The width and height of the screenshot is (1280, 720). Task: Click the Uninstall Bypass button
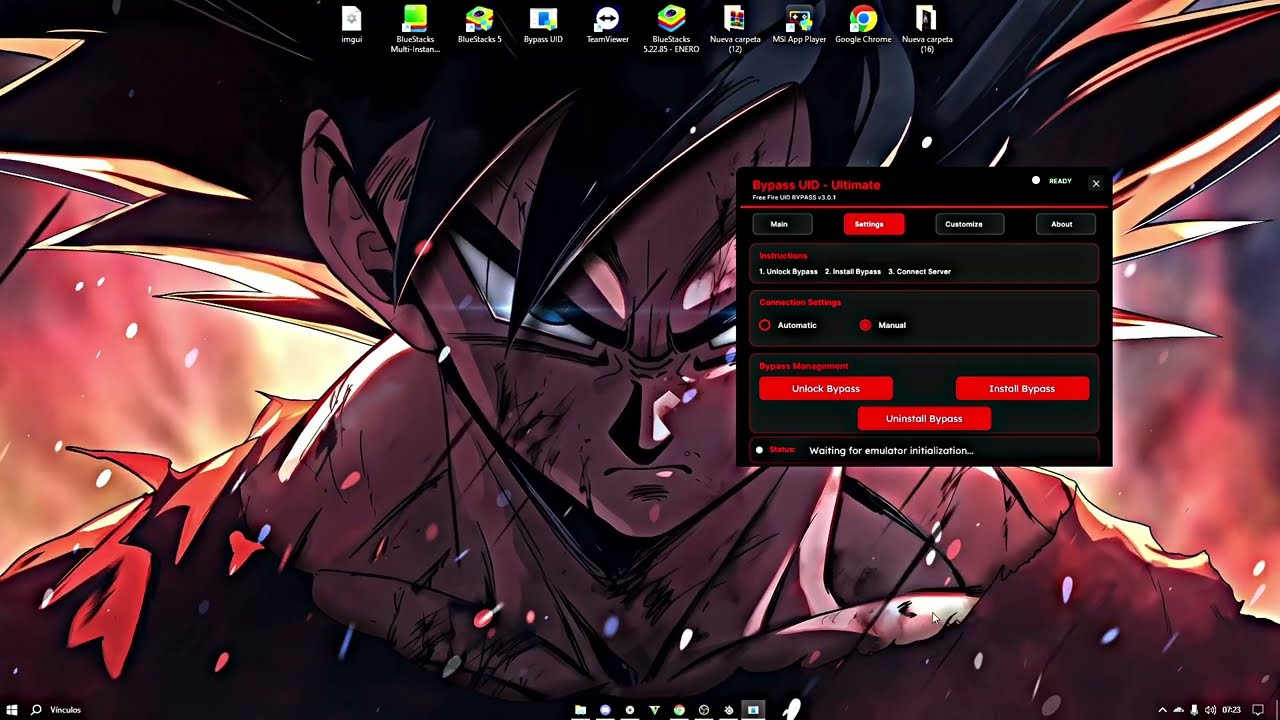pyautogui.click(x=924, y=418)
